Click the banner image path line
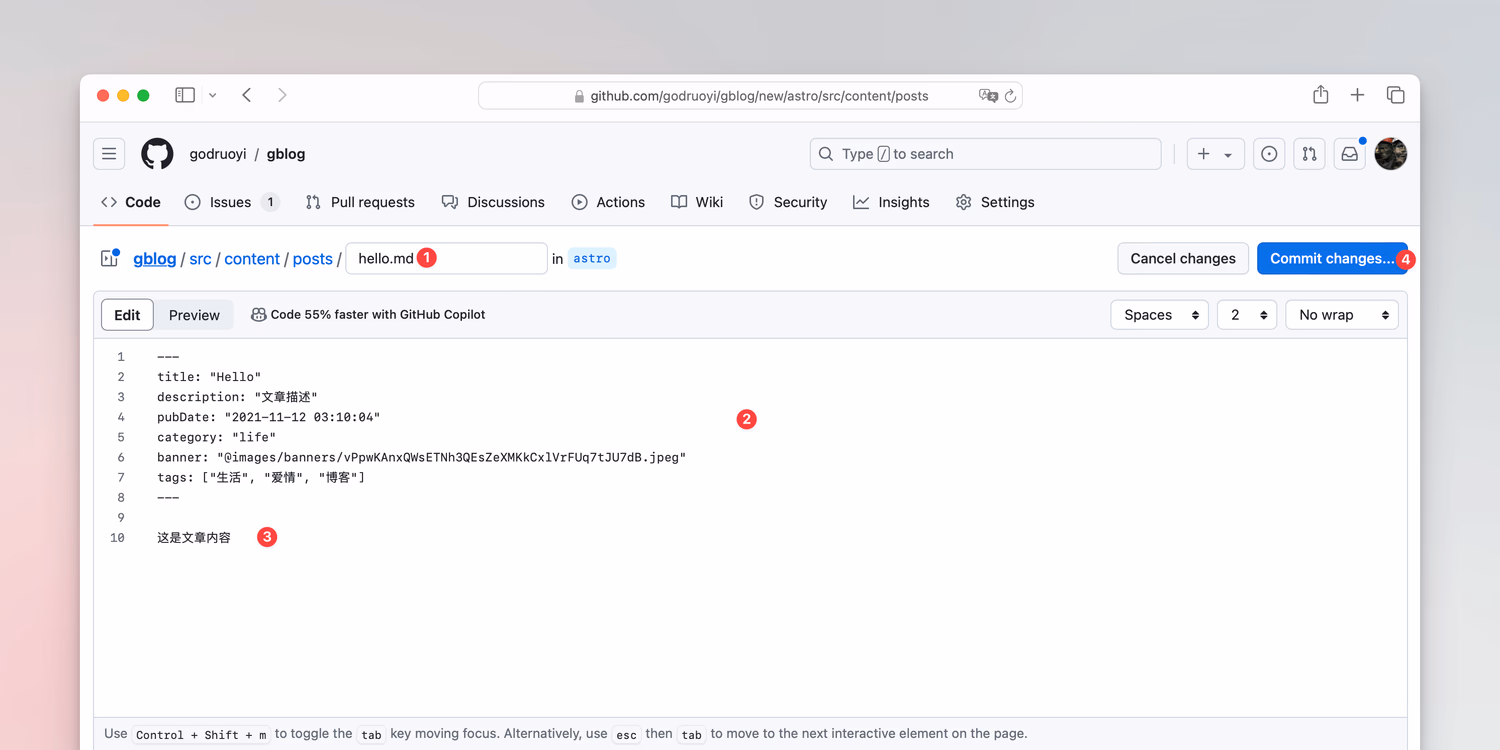1500x750 pixels. [422, 457]
